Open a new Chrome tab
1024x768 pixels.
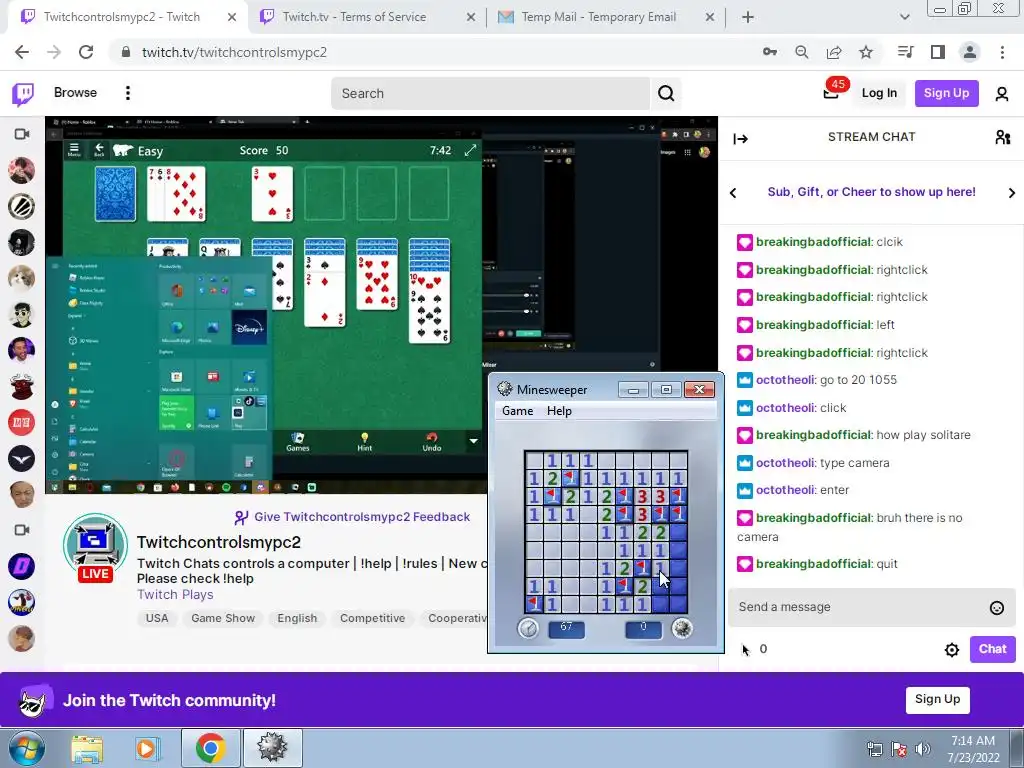click(748, 17)
